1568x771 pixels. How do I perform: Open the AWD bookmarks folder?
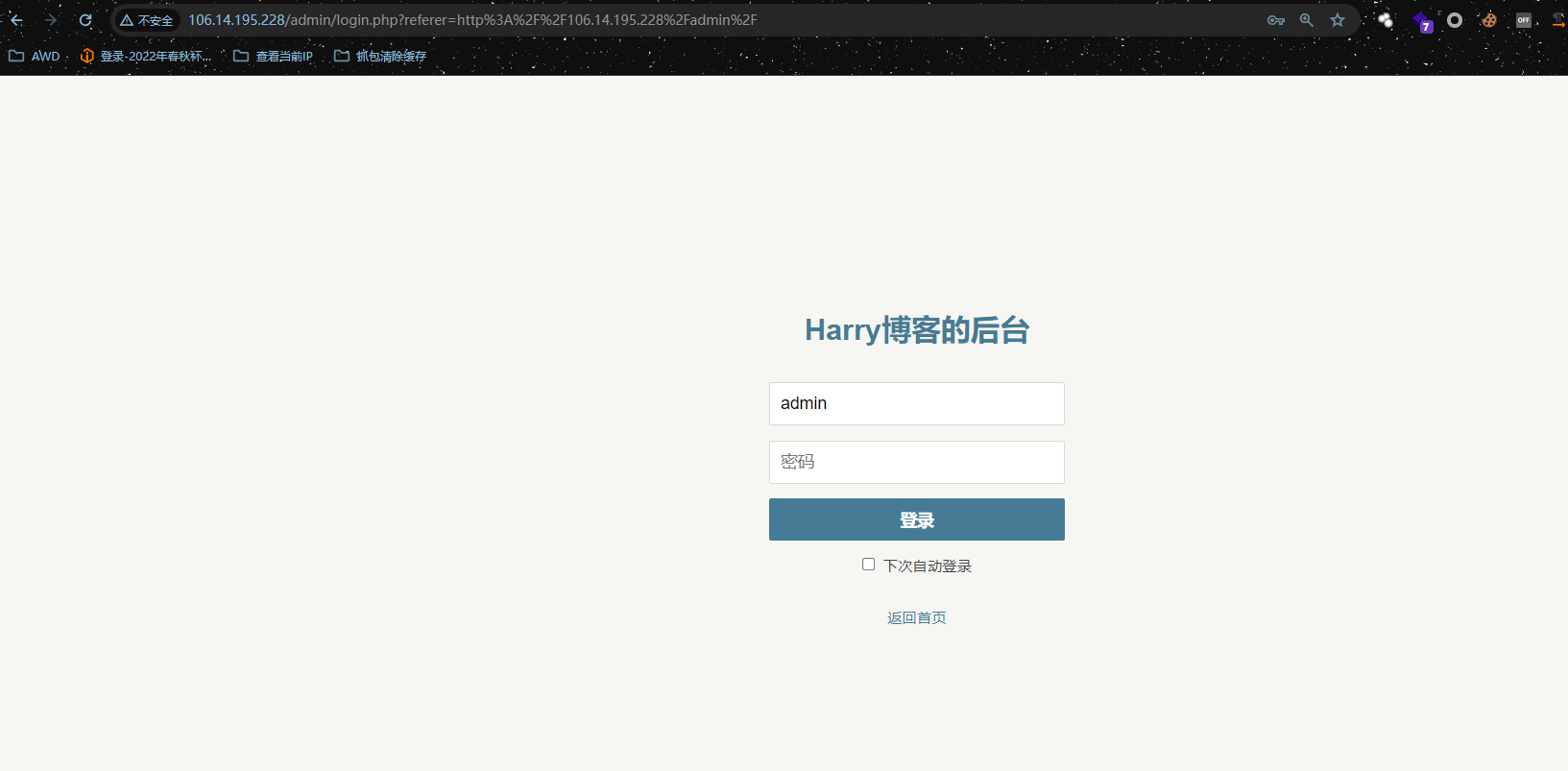35,56
